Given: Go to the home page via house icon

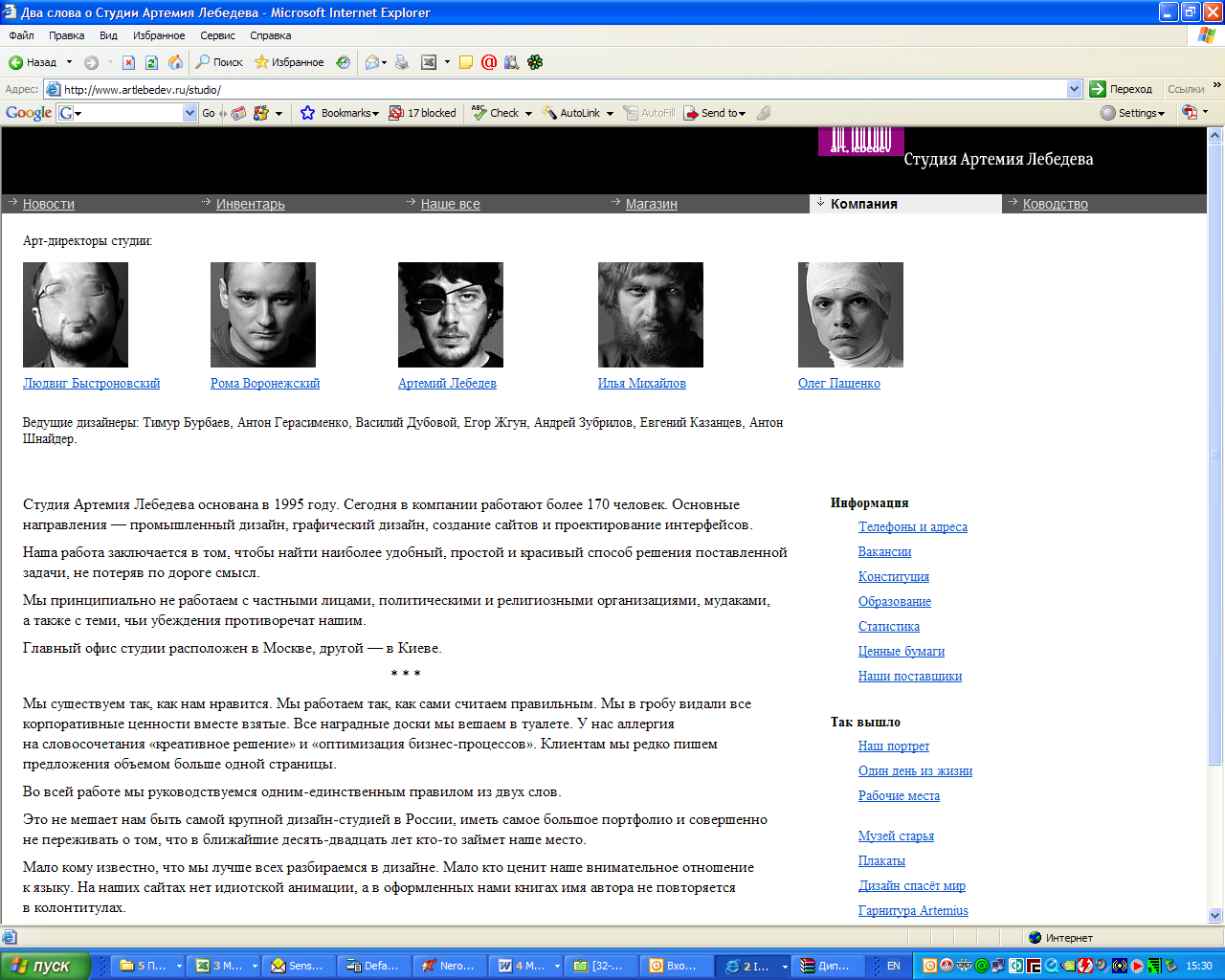Looking at the screenshot, I should click(175, 62).
